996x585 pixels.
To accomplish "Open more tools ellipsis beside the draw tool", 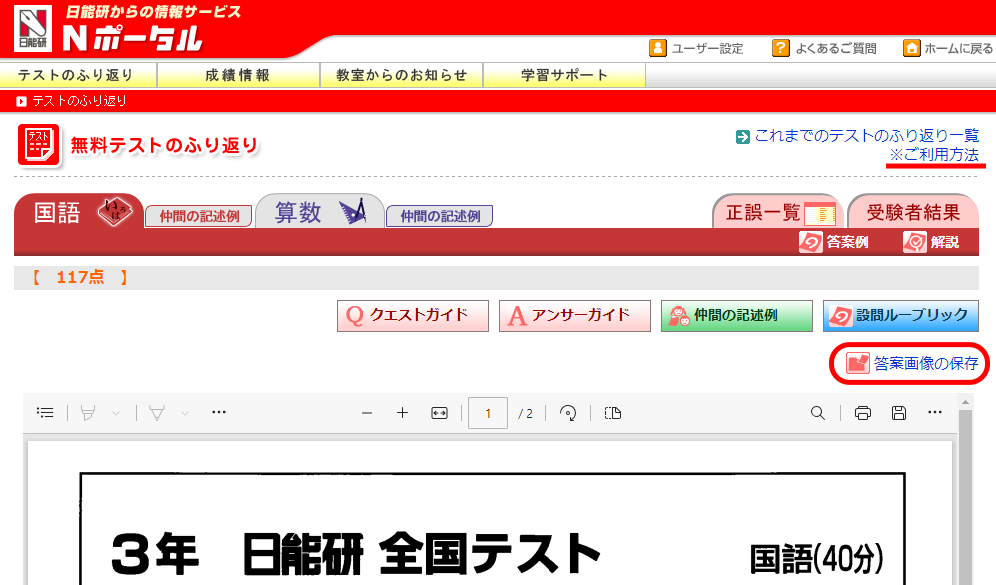I will (x=219, y=412).
